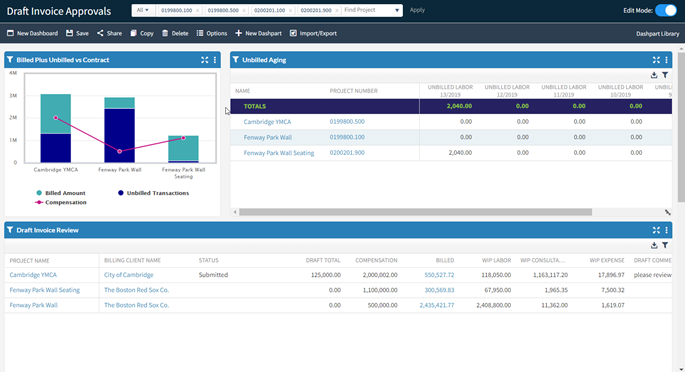Remove project chip 0200201.100
The width and height of the screenshot is (685, 372).
point(291,10)
